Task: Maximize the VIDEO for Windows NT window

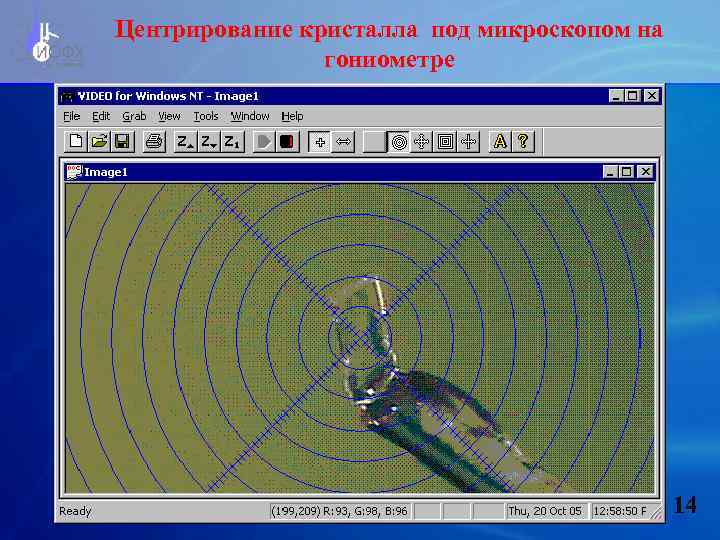Action: [x=632, y=96]
